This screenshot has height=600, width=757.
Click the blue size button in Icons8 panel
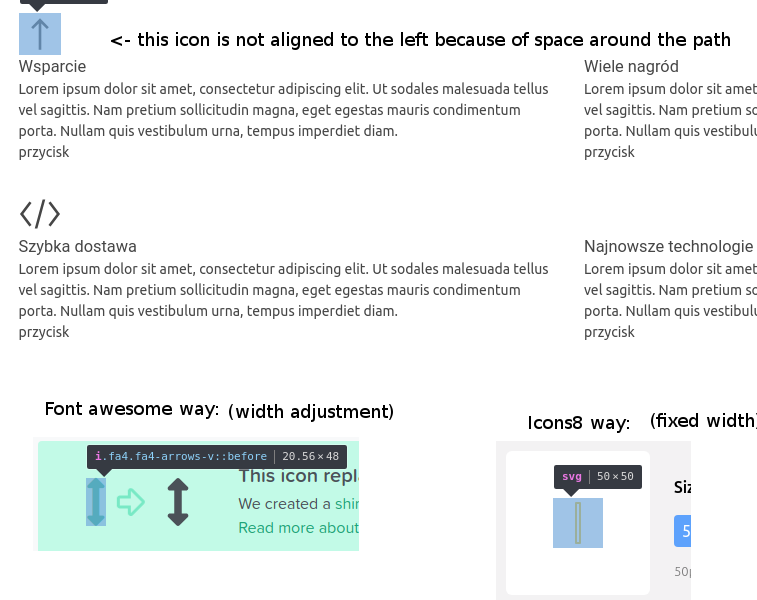click(682, 531)
